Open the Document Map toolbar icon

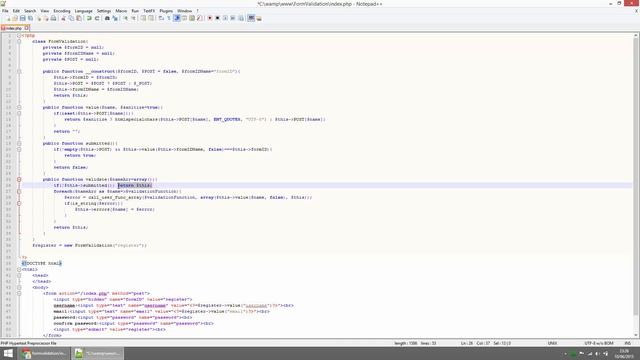pos(192,18)
